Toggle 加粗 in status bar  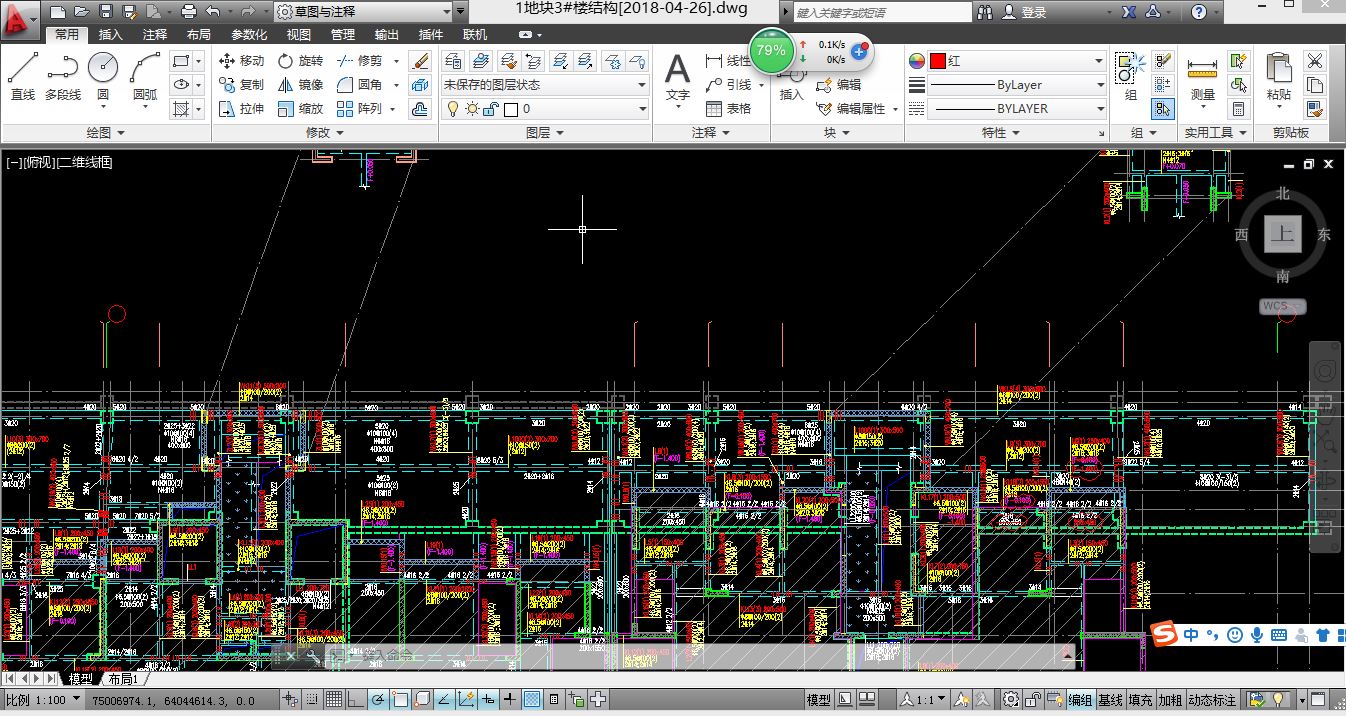click(1170, 700)
